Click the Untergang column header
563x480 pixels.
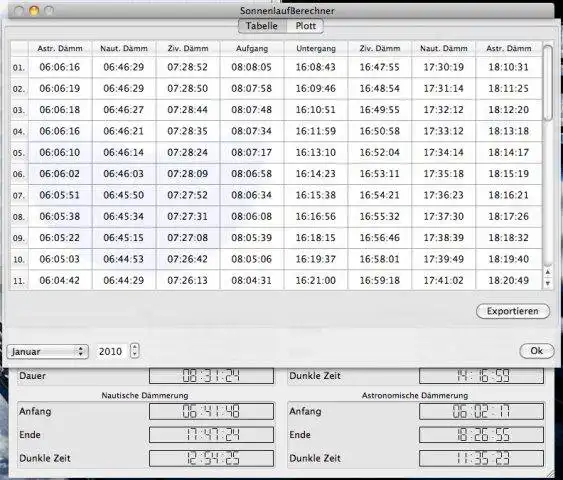click(316, 48)
